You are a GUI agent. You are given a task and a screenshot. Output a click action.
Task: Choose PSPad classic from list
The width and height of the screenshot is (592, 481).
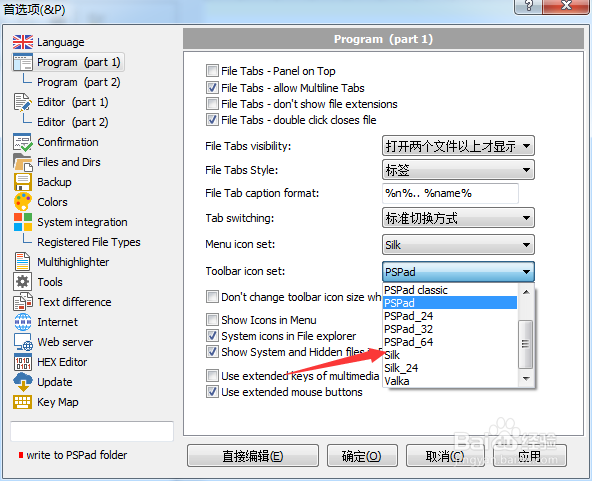(450, 290)
